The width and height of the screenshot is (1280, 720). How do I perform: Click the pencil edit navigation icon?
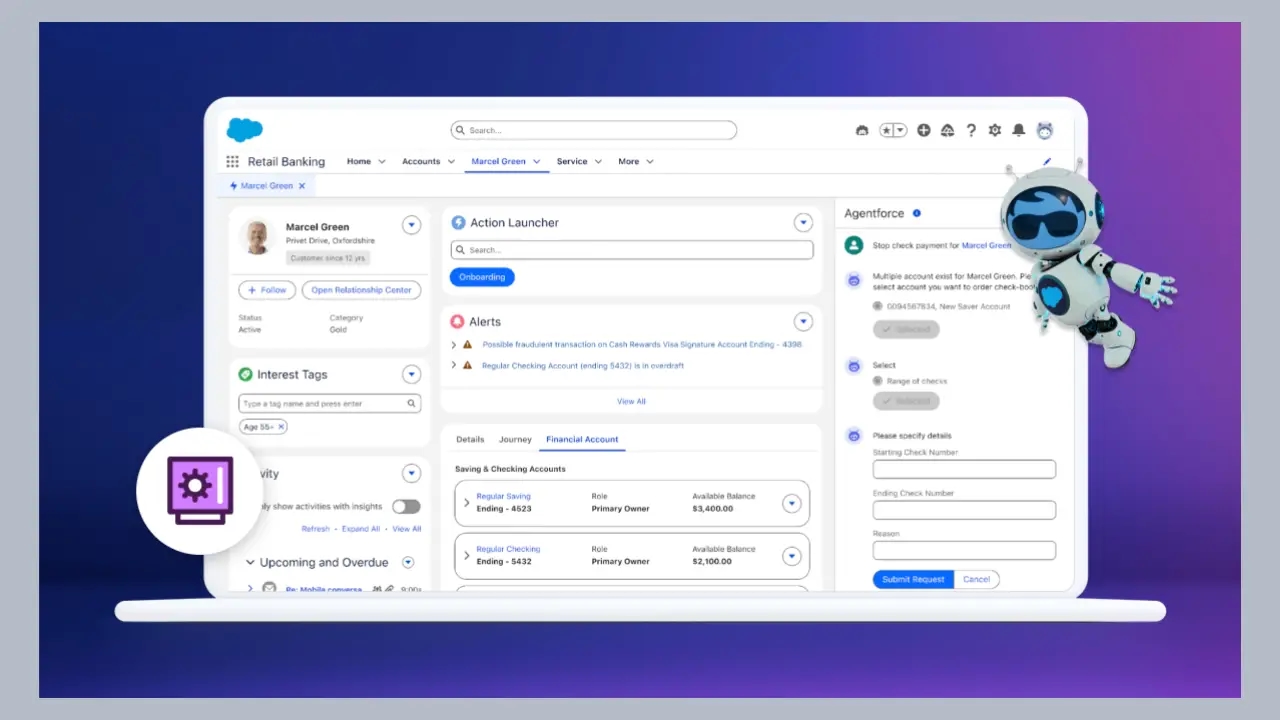(x=1047, y=161)
